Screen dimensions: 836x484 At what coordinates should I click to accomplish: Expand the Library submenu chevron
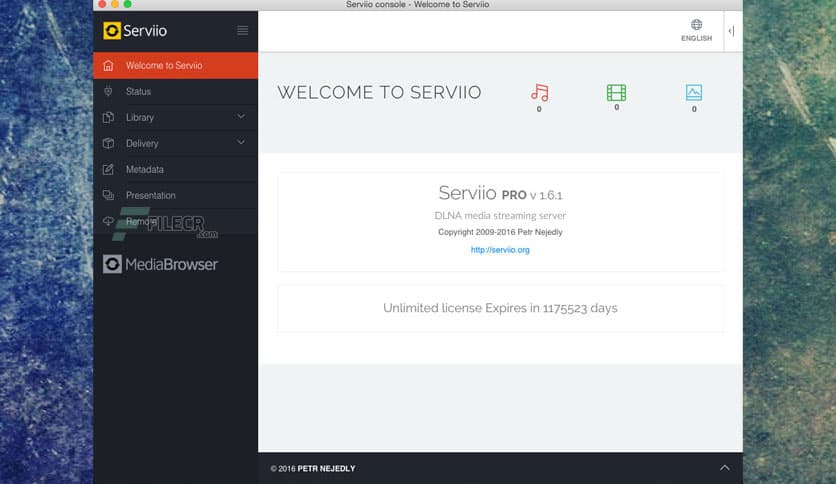241,116
